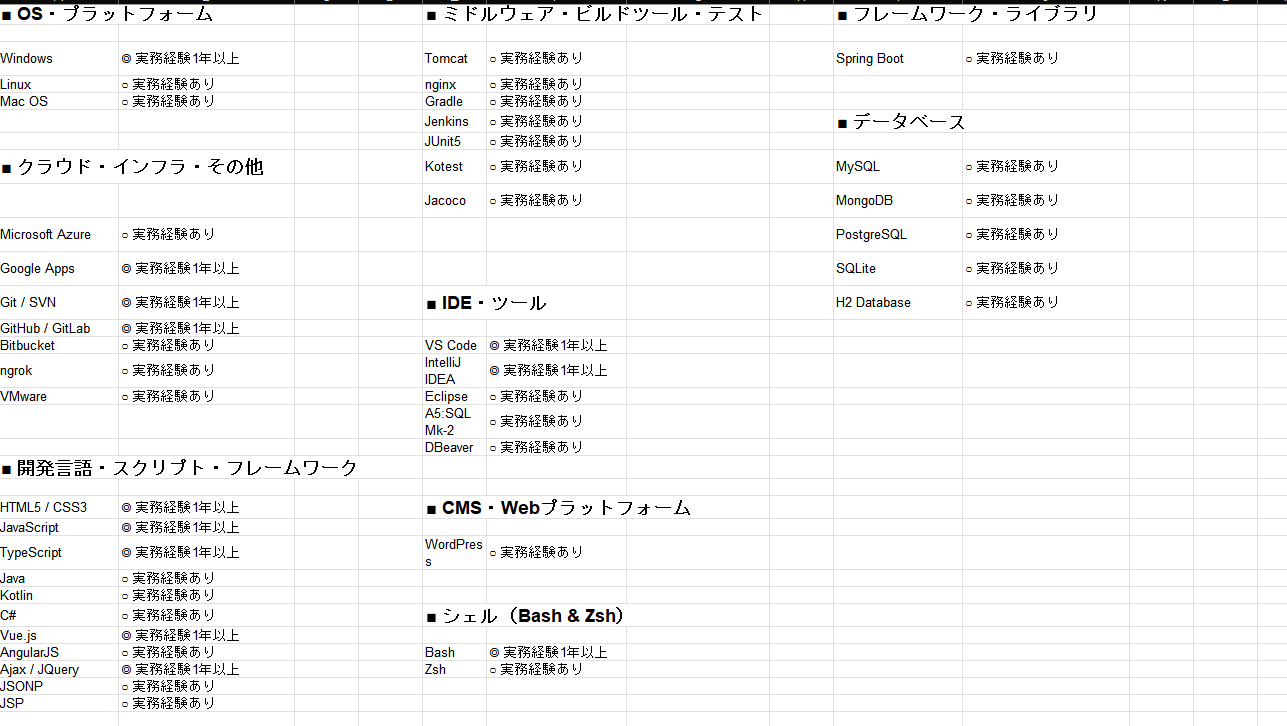Screen dimensions: 1287x726
Task: Click experience level cell beside Spring Boot
Action: [x=1046, y=59]
